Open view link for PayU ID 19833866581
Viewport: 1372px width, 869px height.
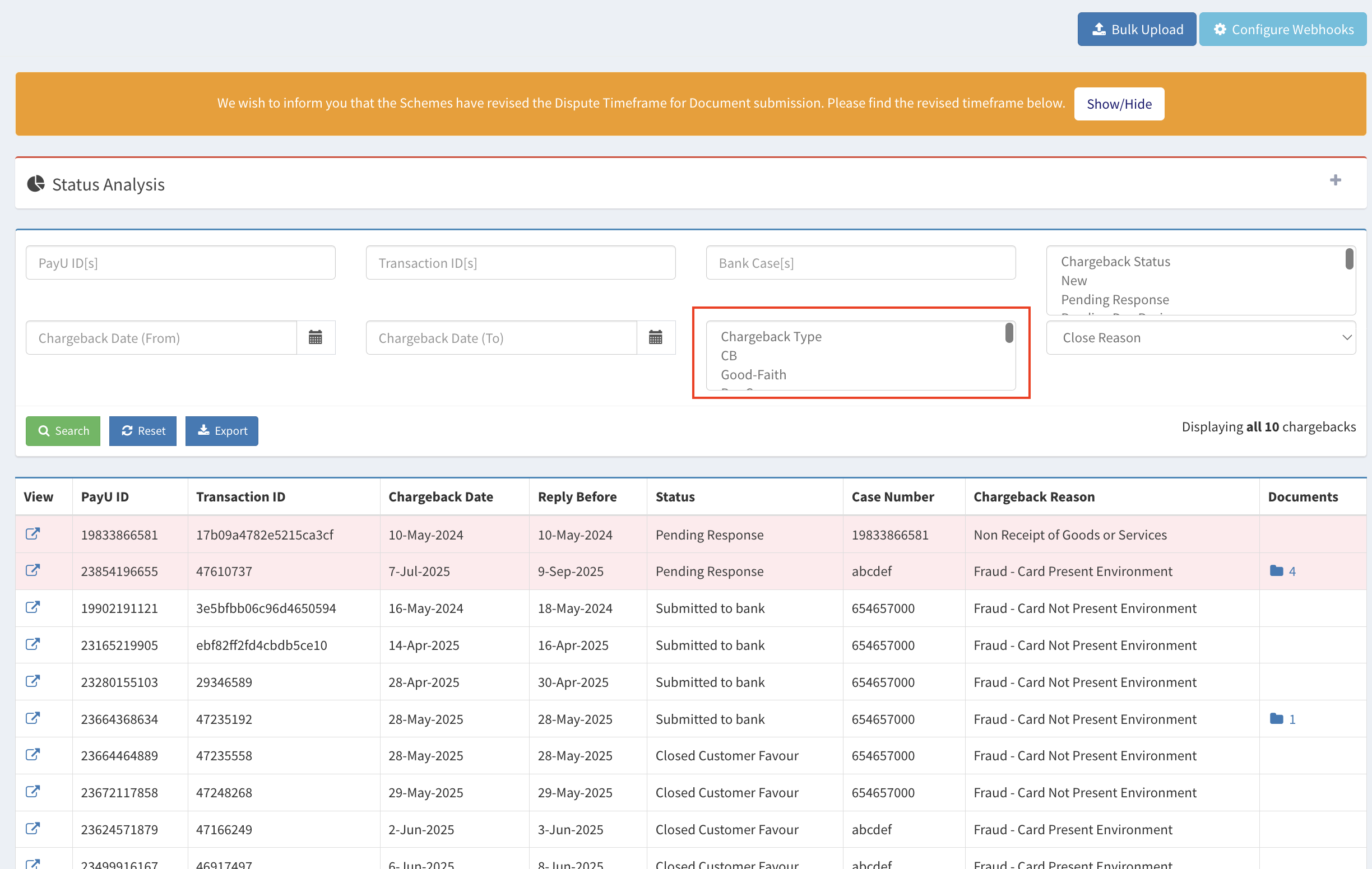click(x=33, y=533)
